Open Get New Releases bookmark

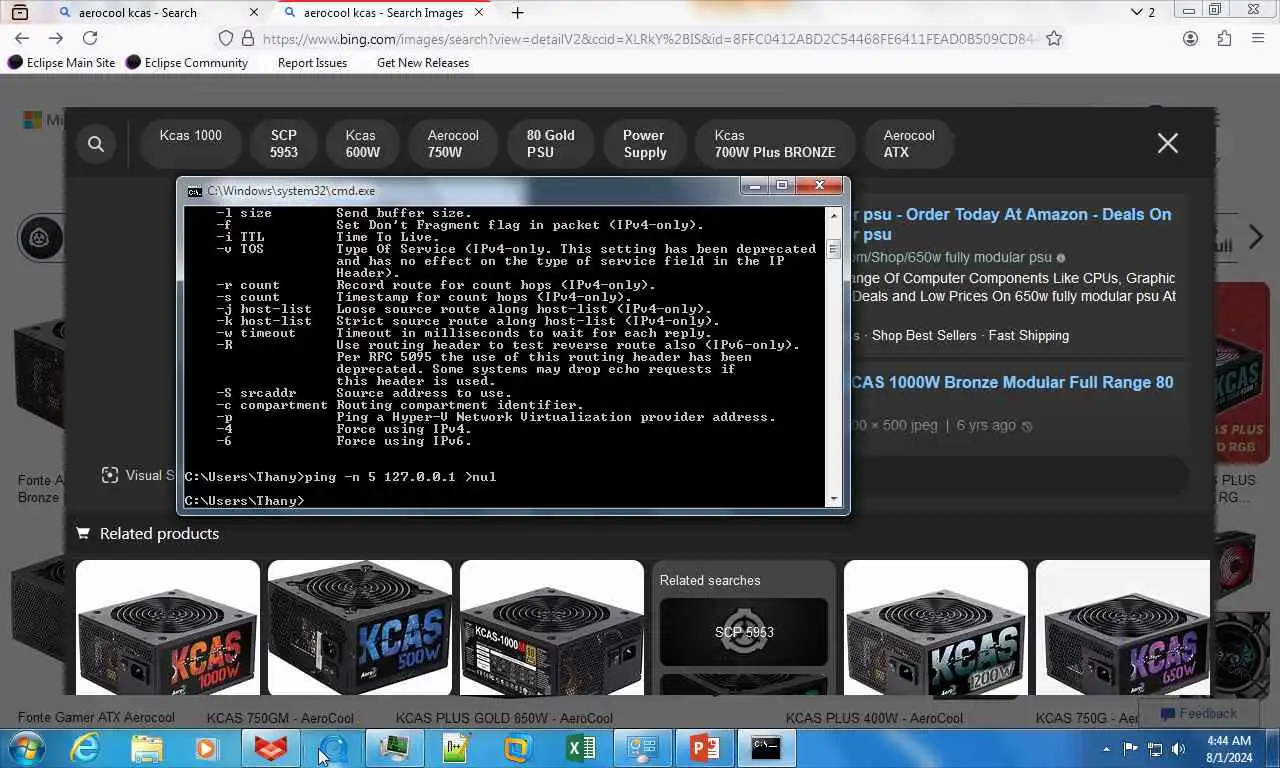click(x=422, y=62)
